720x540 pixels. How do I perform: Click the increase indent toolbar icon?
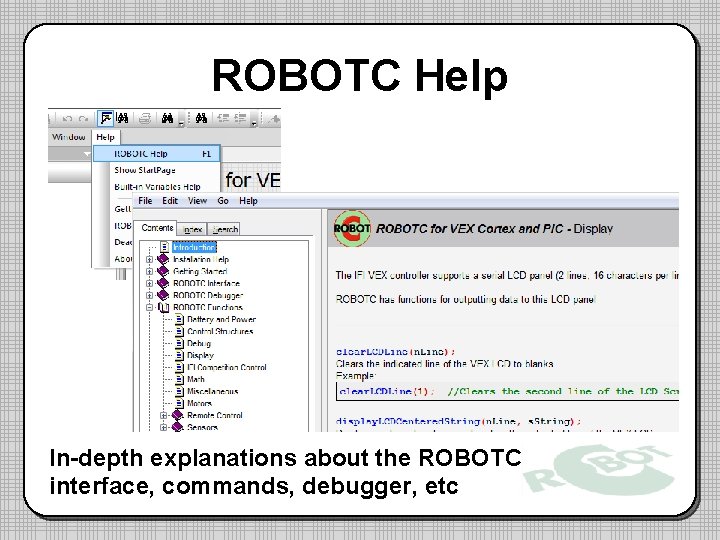click(240, 118)
